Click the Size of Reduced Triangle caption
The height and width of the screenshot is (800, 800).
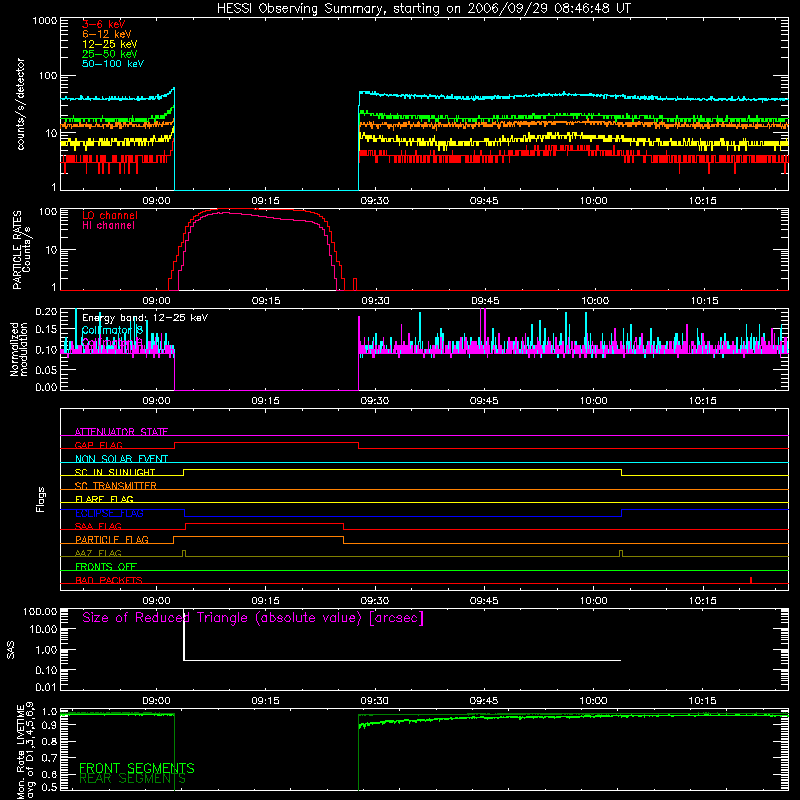tap(253, 618)
